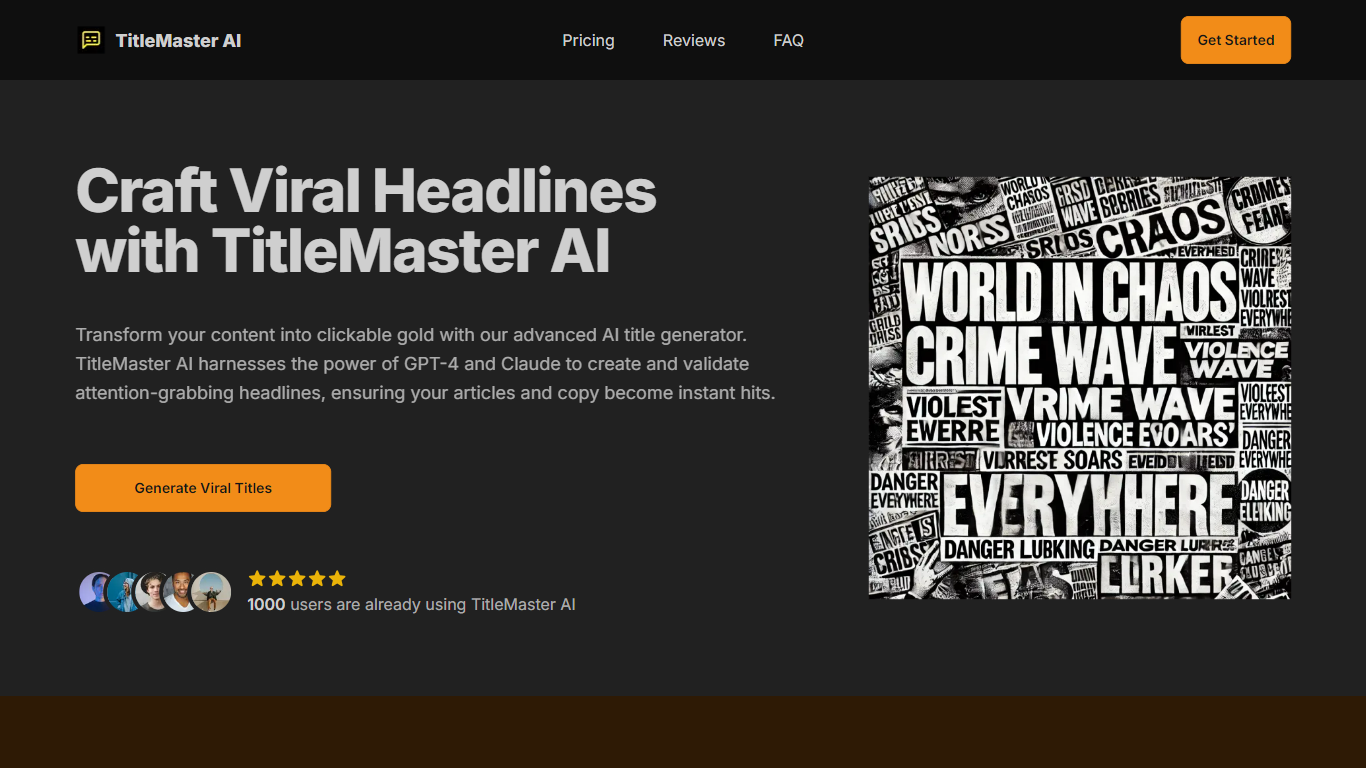Click the middle gold rating star
Screen dimensions: 1366x768
tap(297, 578)
